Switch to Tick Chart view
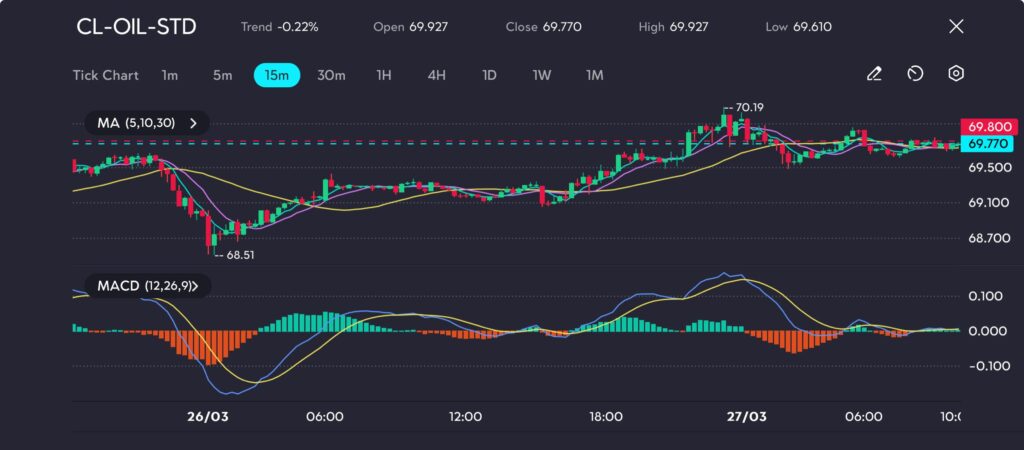 click(105, 75)
